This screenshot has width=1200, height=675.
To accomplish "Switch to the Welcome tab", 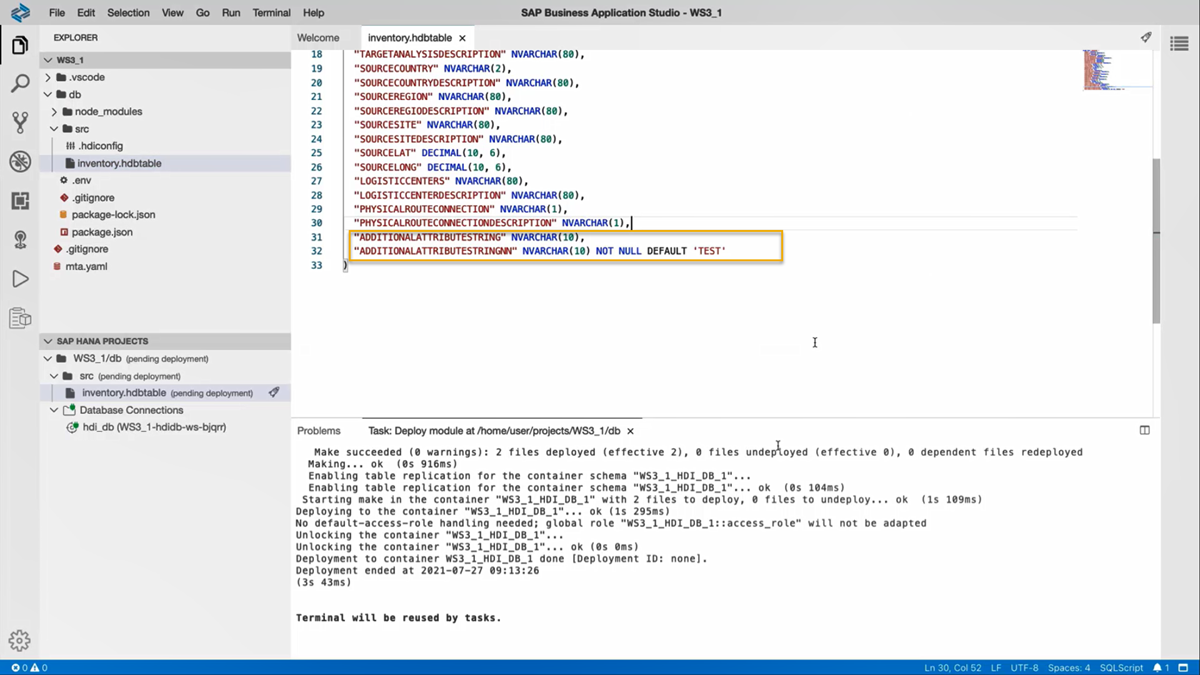I will 318,38.
